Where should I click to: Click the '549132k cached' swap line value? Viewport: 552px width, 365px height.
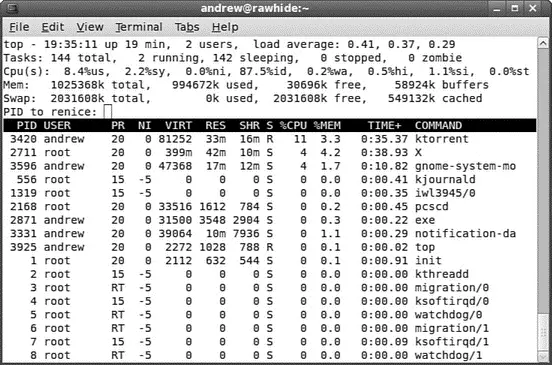[435, 99]
